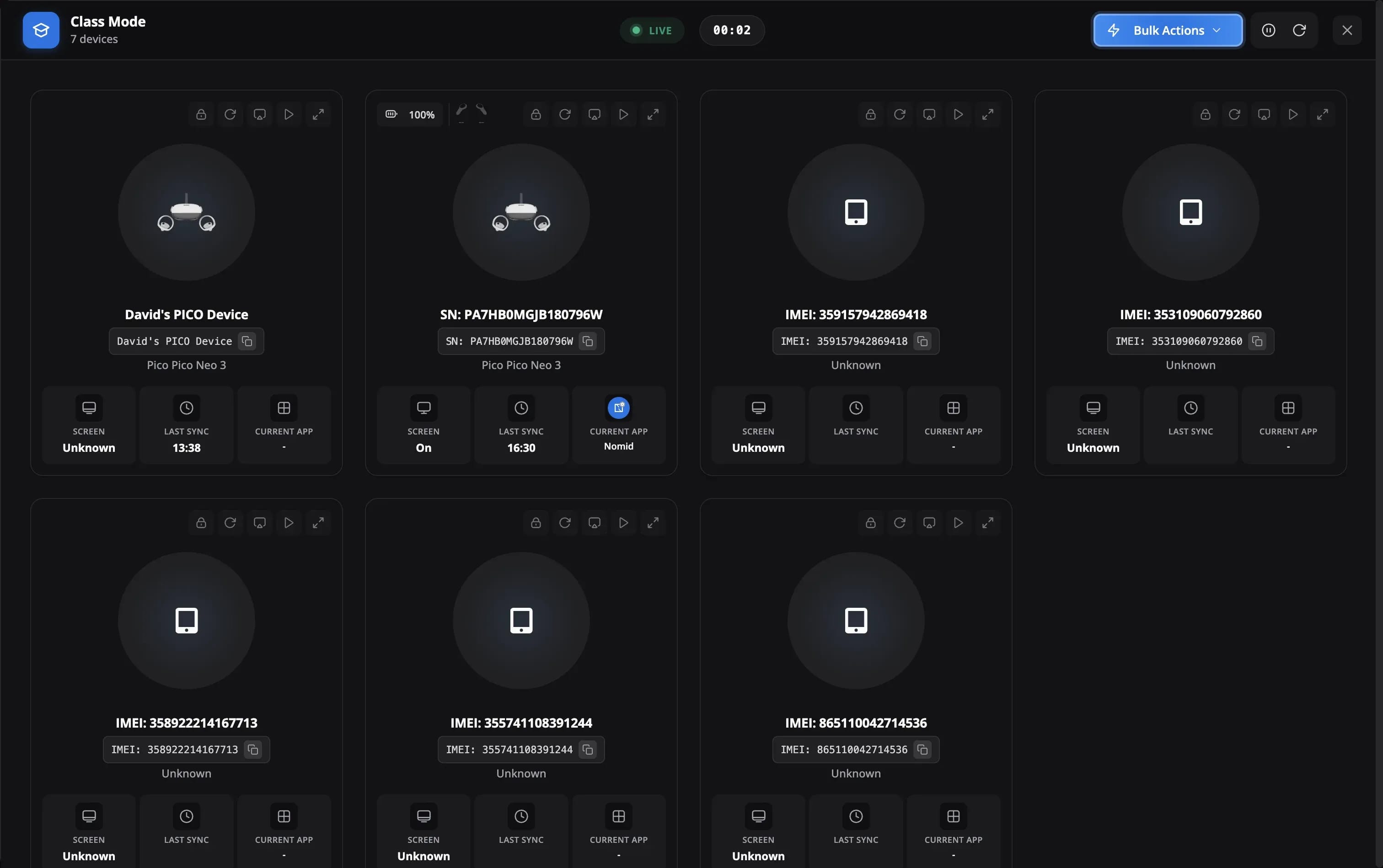Click play icon on David's PICO Device card
This screenshot has height=868, width=1383.
point(289,114)
